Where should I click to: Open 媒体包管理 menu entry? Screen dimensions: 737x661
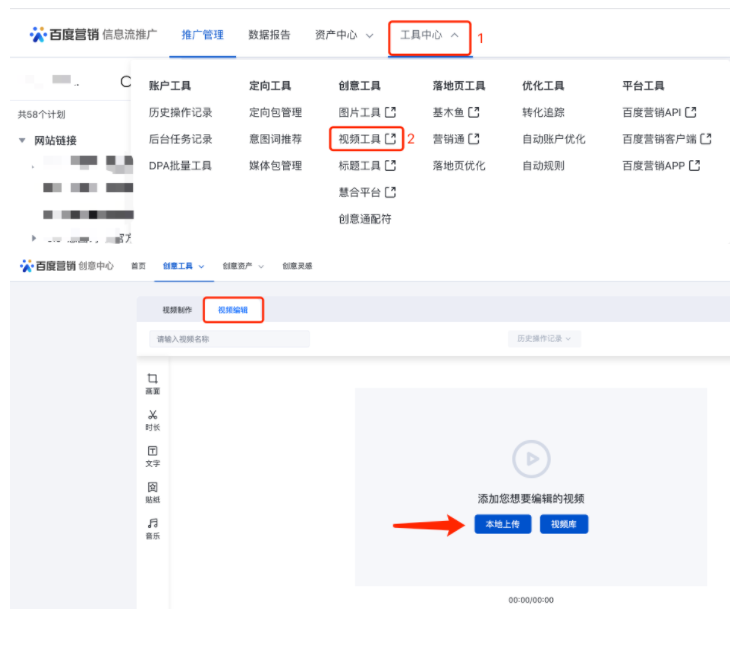[x=275, y=165]
